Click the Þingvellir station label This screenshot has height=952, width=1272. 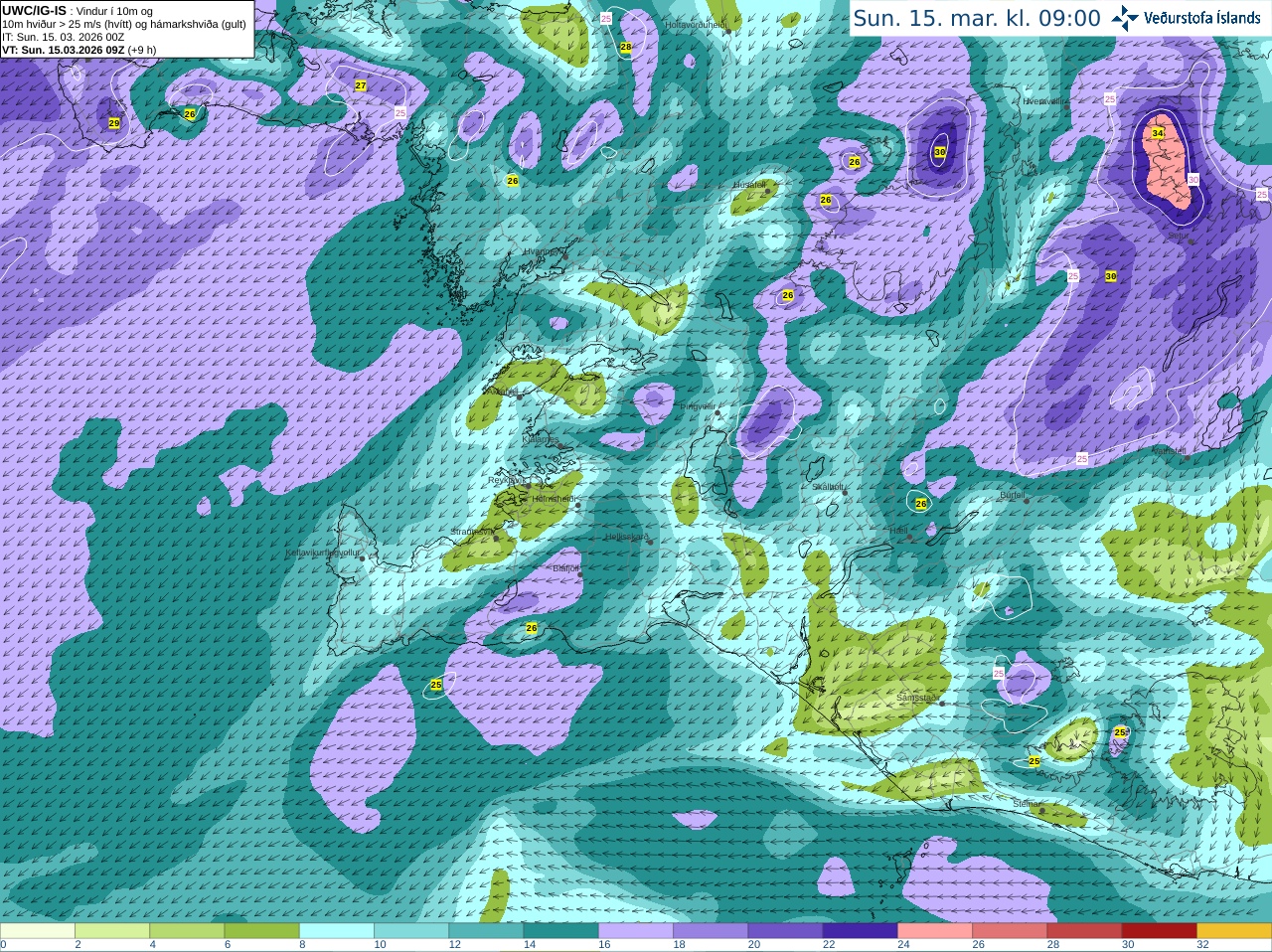699,406
